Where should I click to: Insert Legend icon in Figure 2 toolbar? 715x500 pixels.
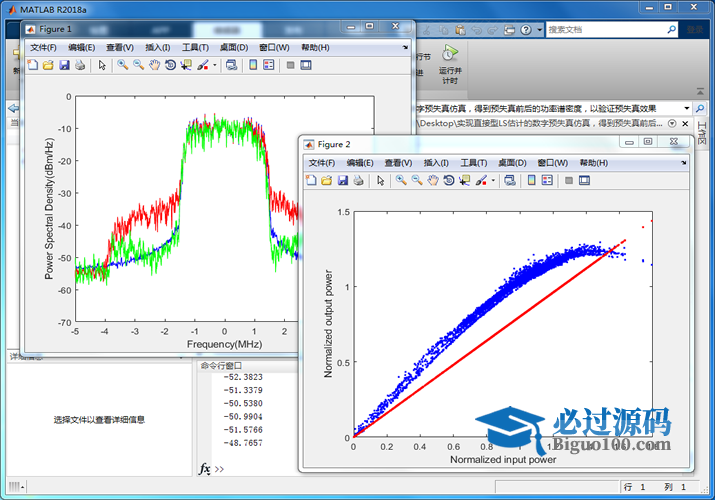[547, 180]
